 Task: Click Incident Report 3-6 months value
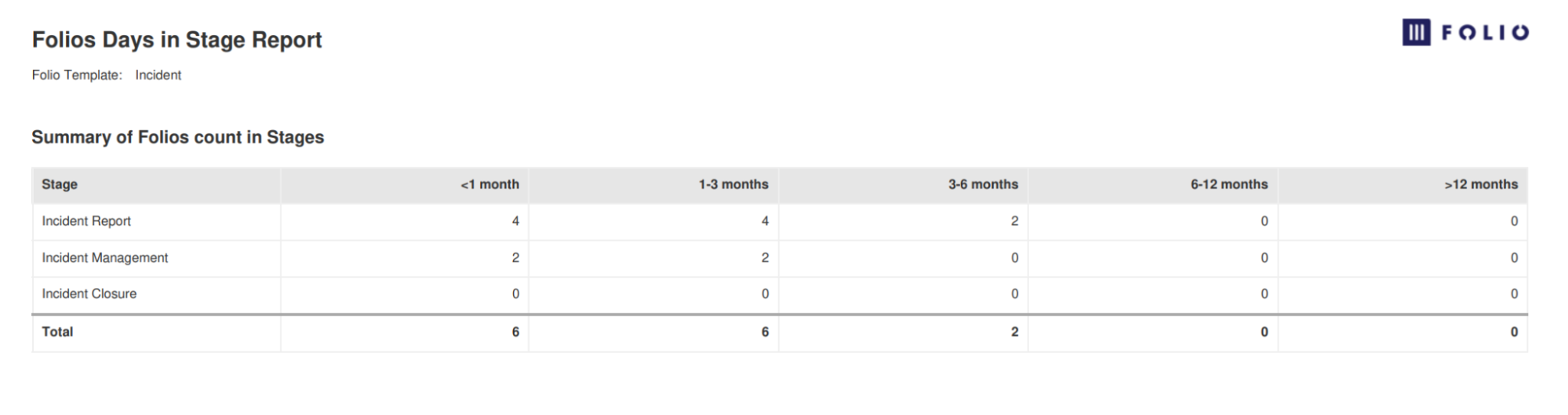(x=1014, y=221)
